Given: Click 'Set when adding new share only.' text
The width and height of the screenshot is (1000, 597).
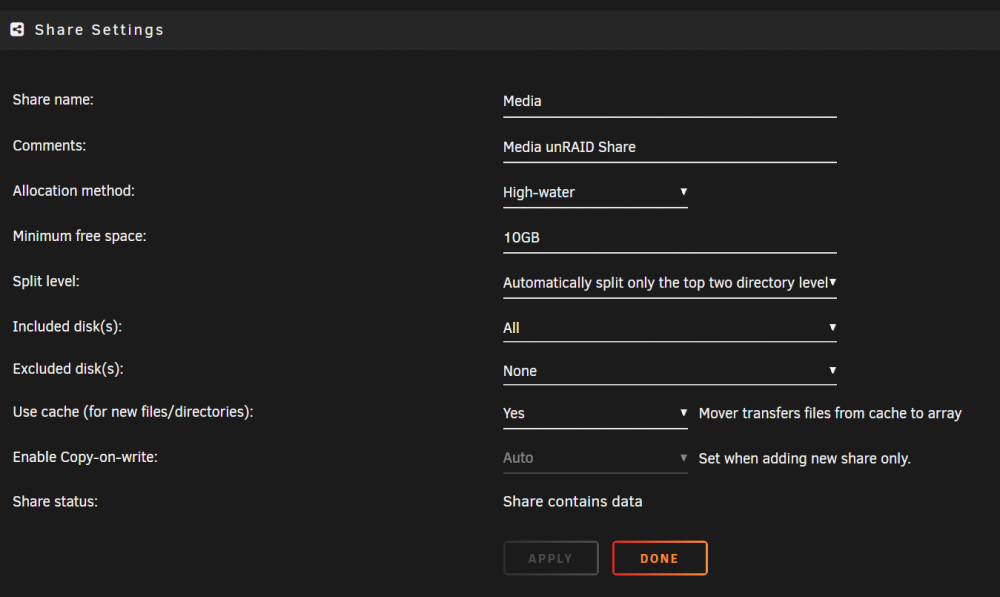Looking at the screenshot, I should pos(804,459).
